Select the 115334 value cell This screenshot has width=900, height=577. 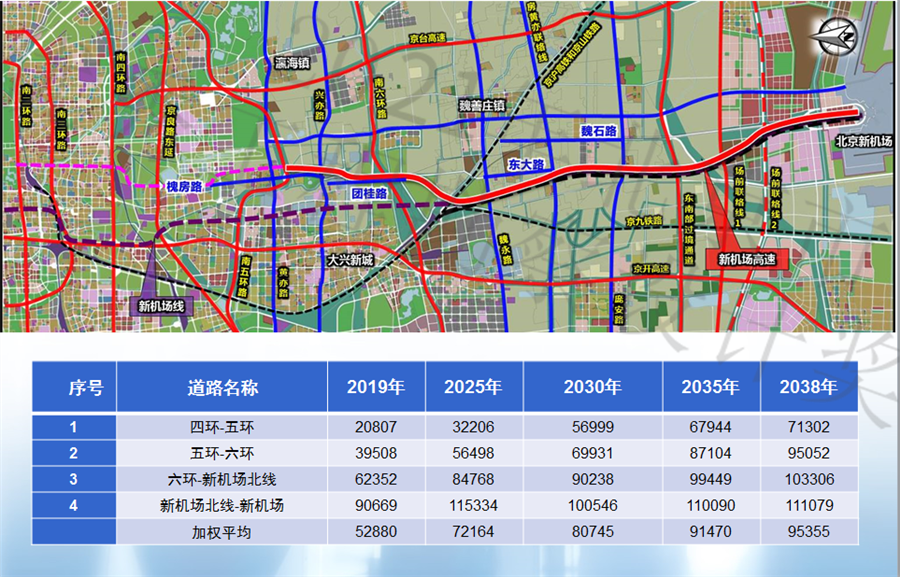click(x=473, y=506)
